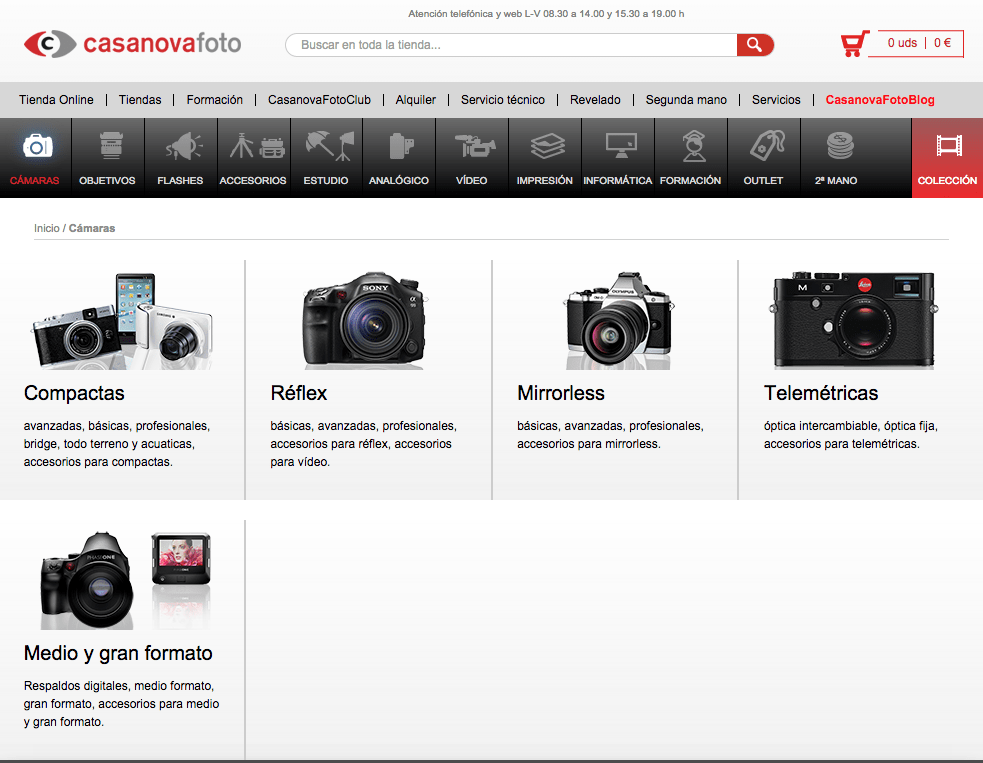The height and width of the screenshot is (763, 983).
Task: Open the CasanovaFotoClub menu item
Action: tap(319, 100)
